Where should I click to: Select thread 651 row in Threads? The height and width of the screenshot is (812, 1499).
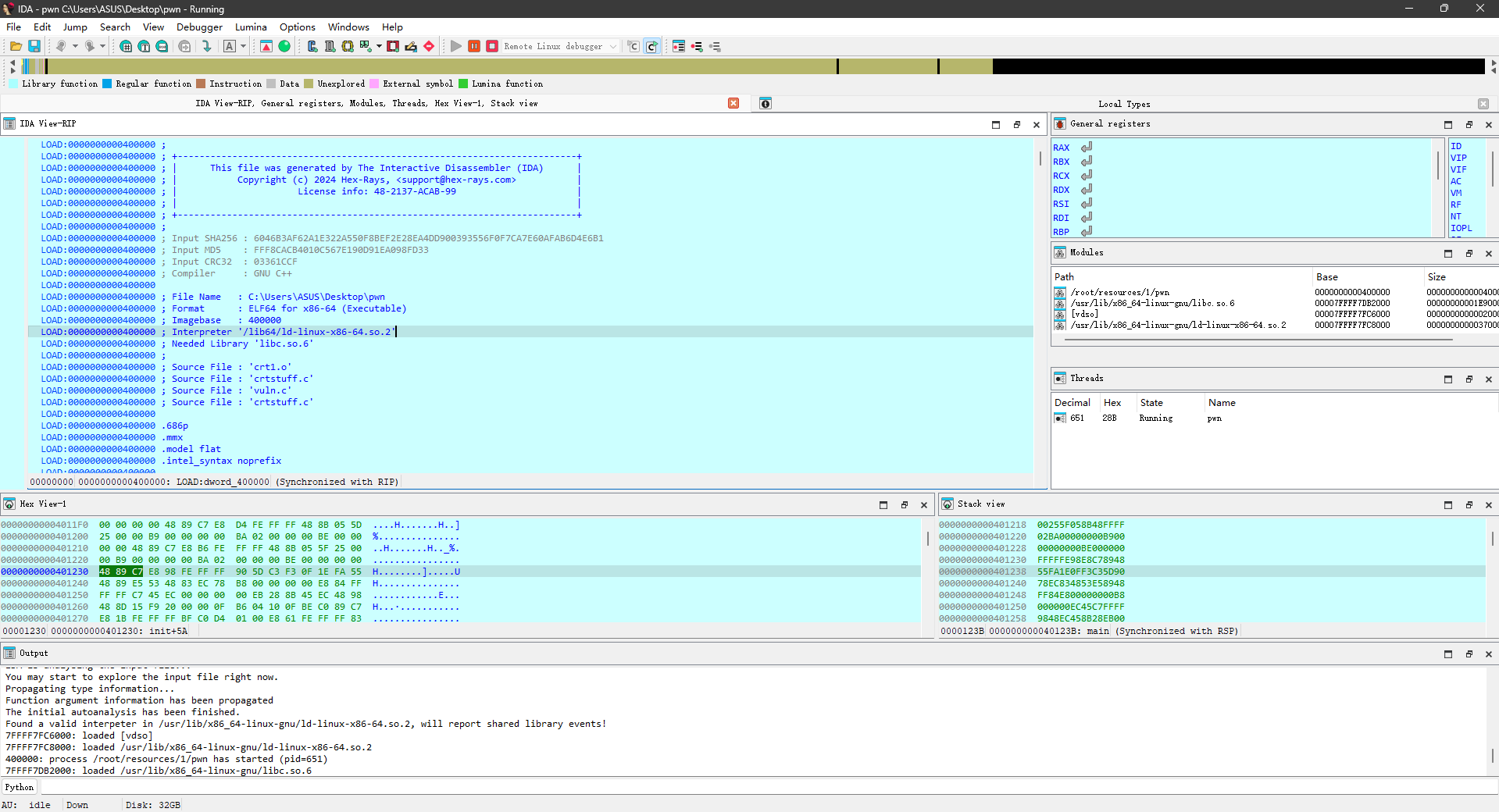tap(1275, 418)
